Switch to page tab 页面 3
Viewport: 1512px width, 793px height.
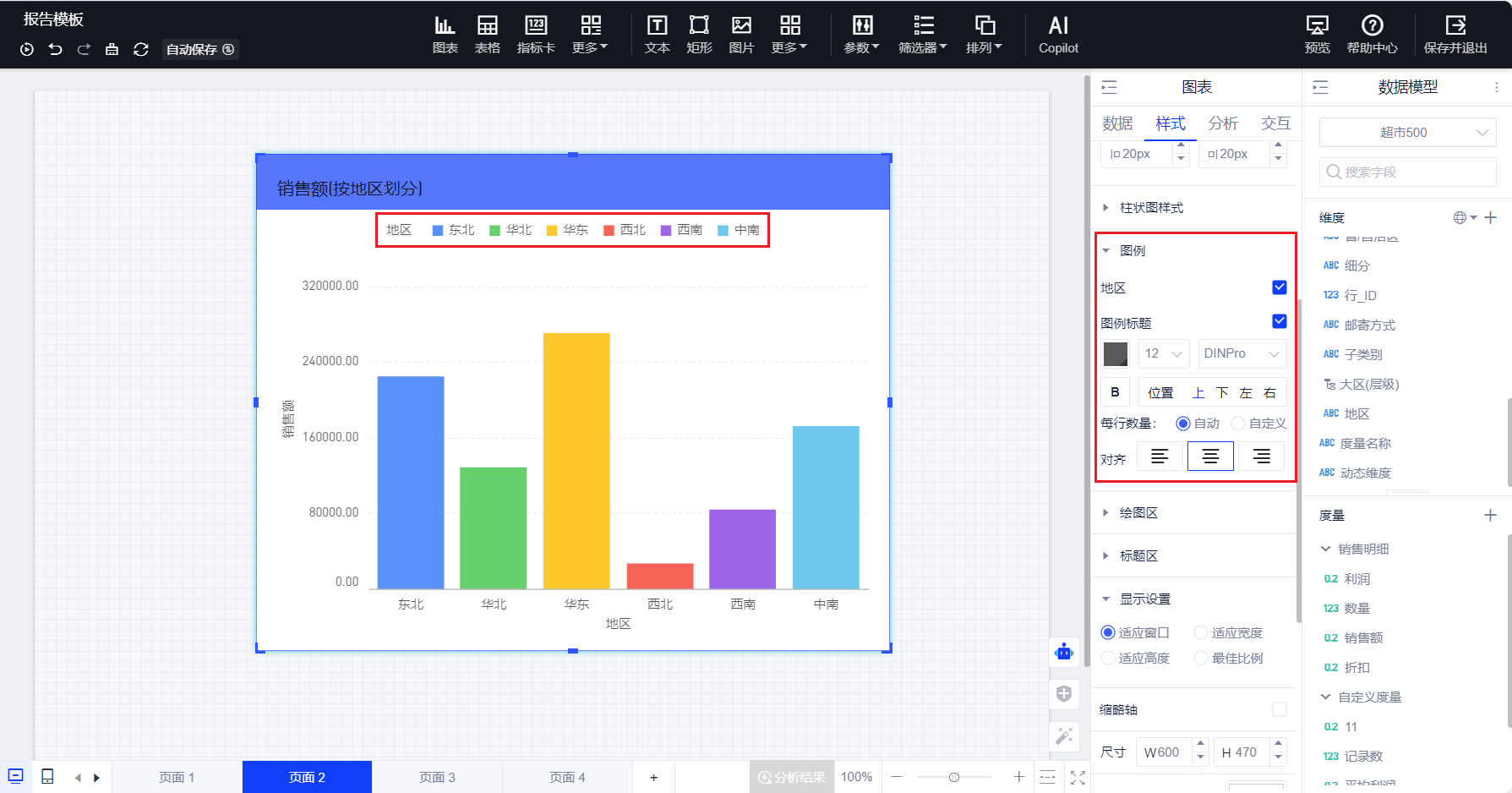click(437, 777)
